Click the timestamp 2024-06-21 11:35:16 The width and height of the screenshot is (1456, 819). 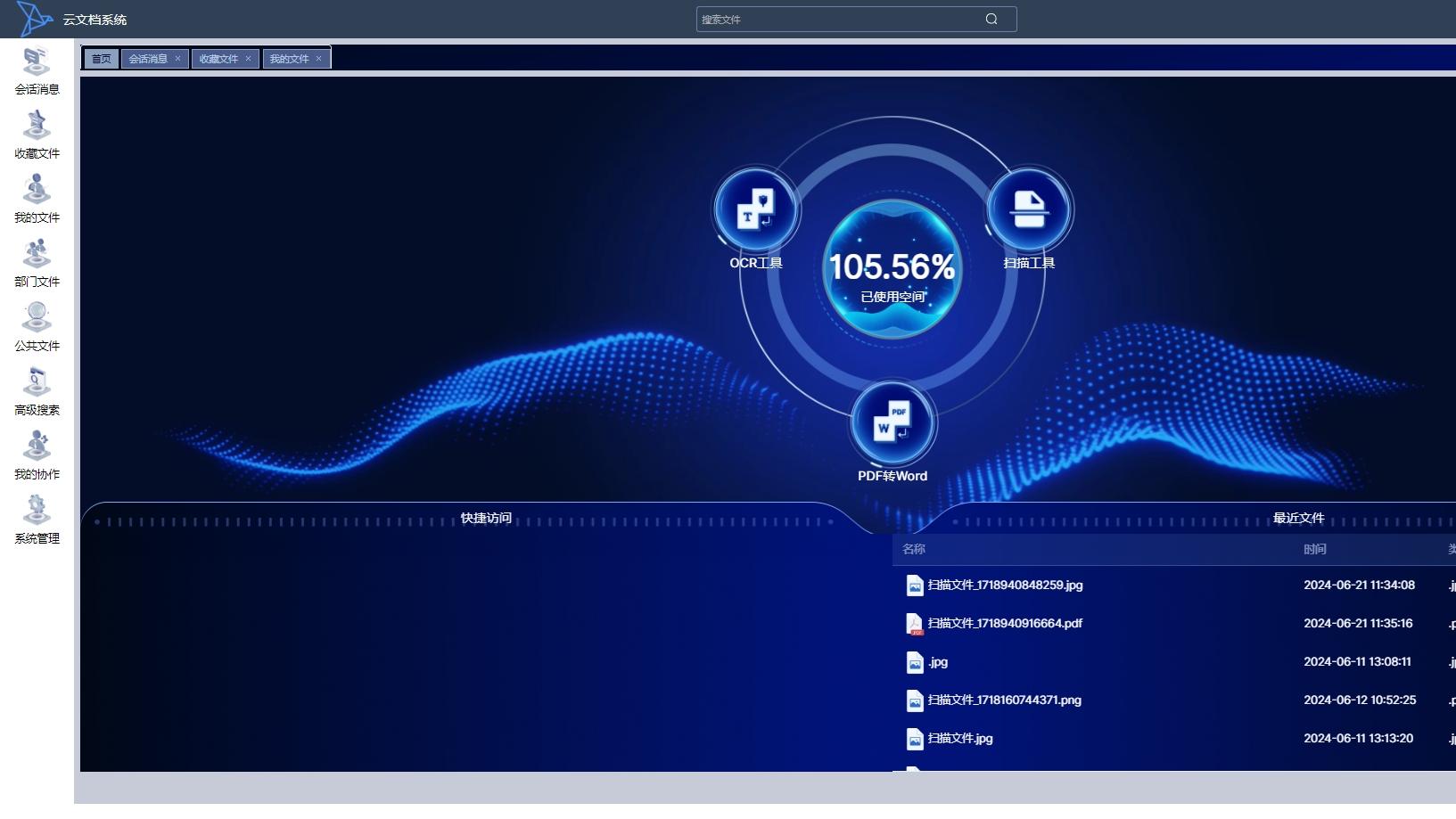click(1358, 624)
